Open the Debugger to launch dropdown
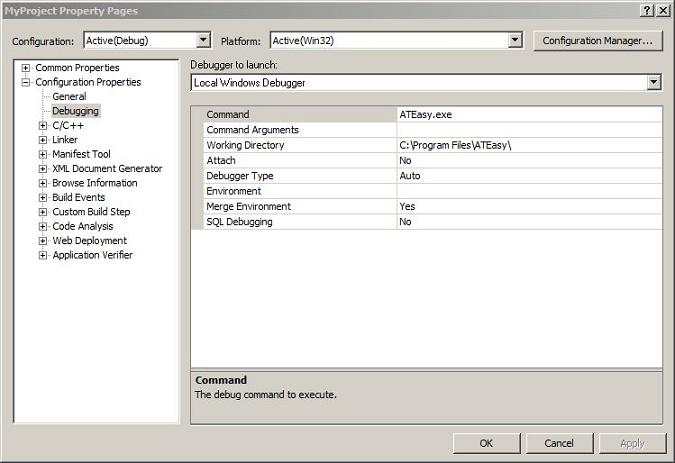Viewport: 675px width, 463px height. [x=654, y=83]
